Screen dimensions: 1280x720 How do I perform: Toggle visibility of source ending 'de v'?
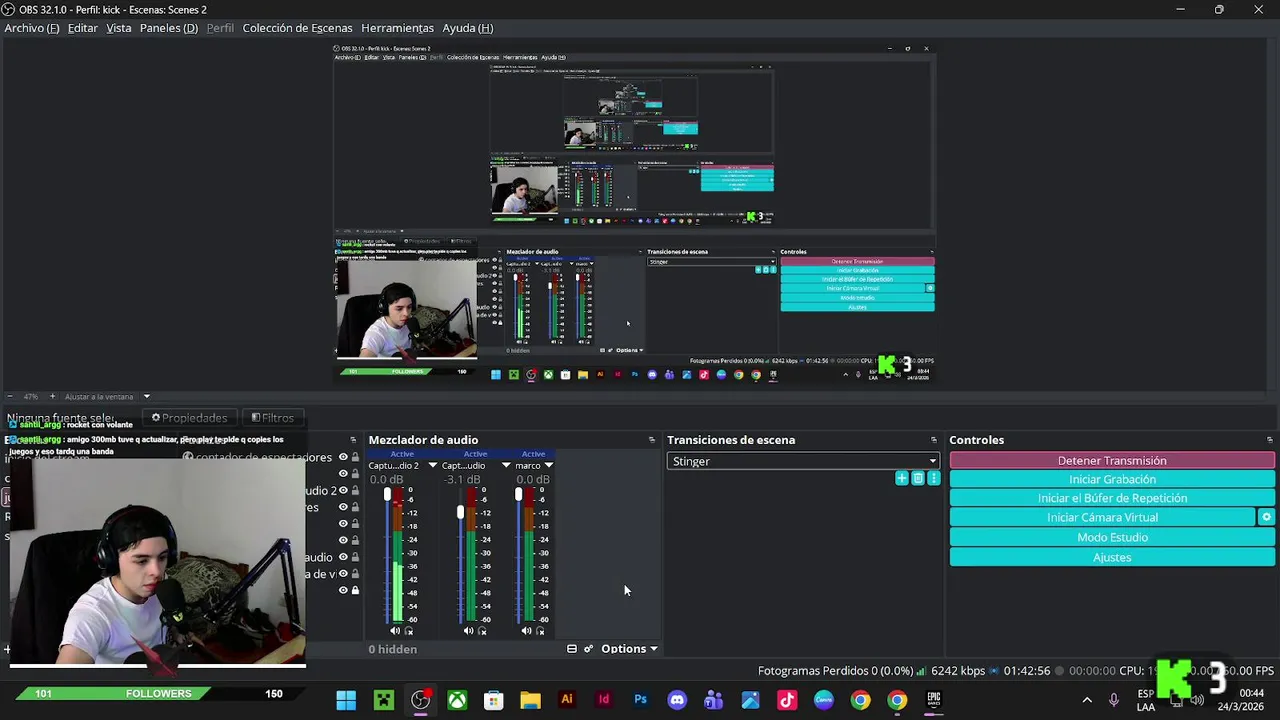tap(343, 574)
